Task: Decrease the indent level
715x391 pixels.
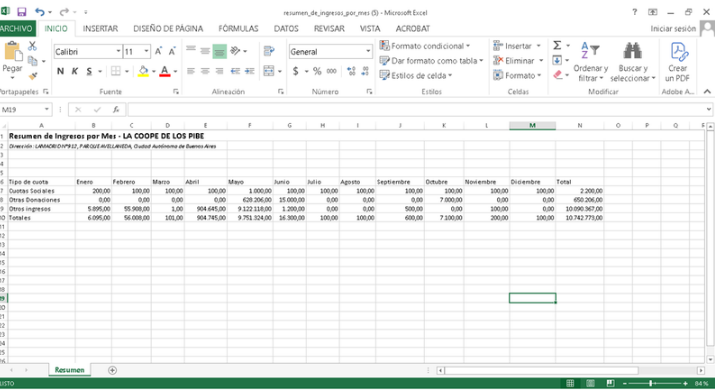Action: point(235,71)
